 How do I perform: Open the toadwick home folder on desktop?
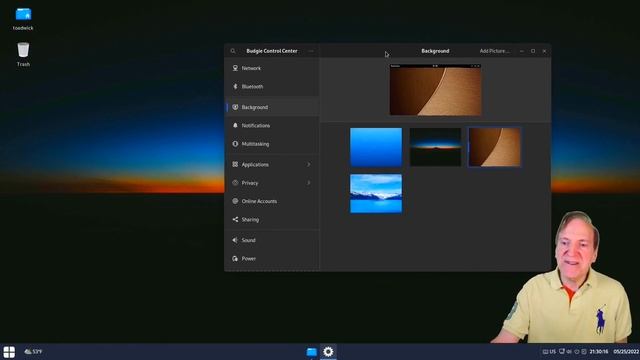tap(23, 19)
